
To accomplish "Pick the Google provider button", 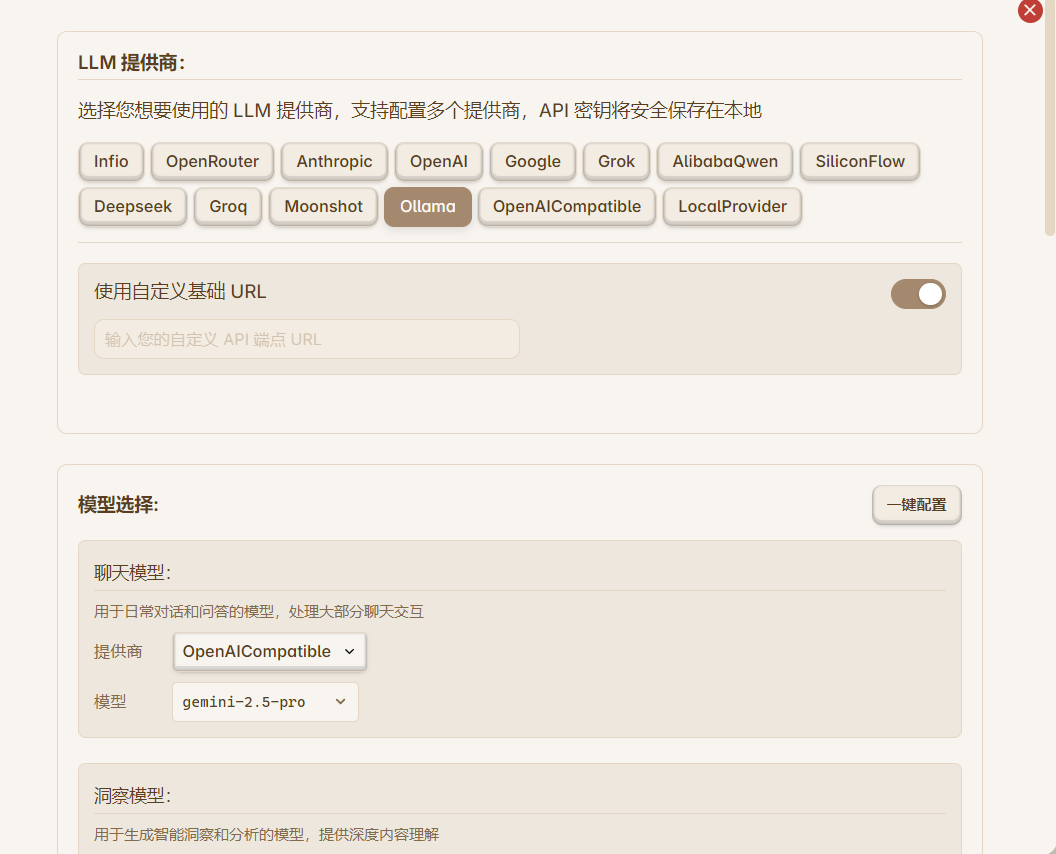I will (533, 162).
